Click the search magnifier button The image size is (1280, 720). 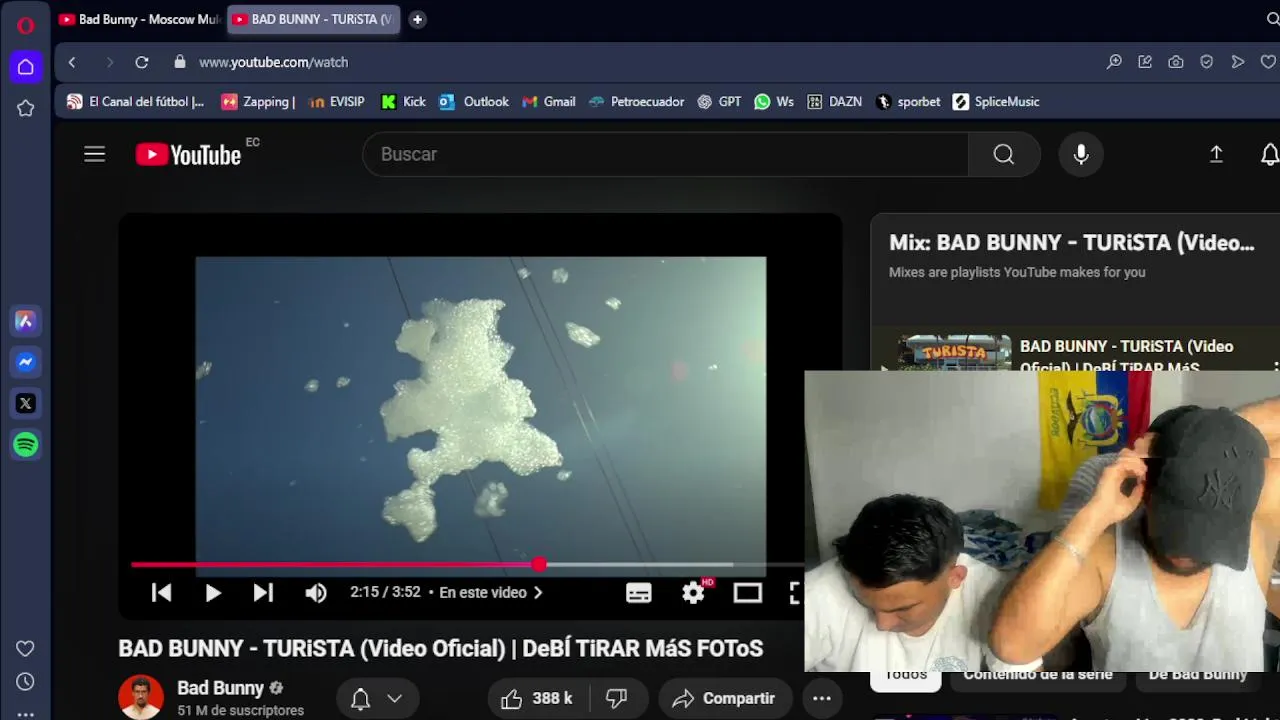point(1004,154)
